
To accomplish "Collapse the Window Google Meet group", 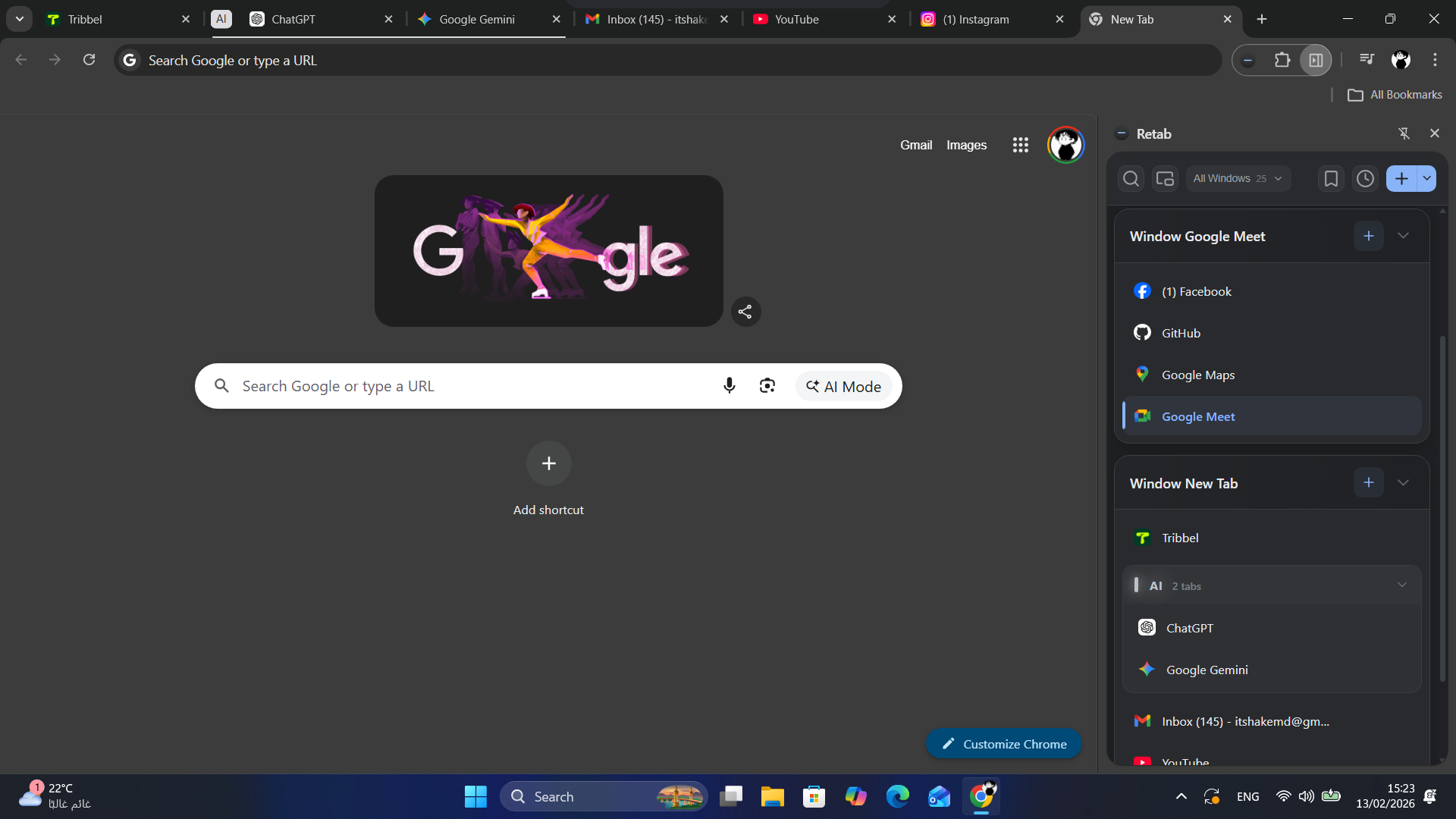I will click(1403, 235).
